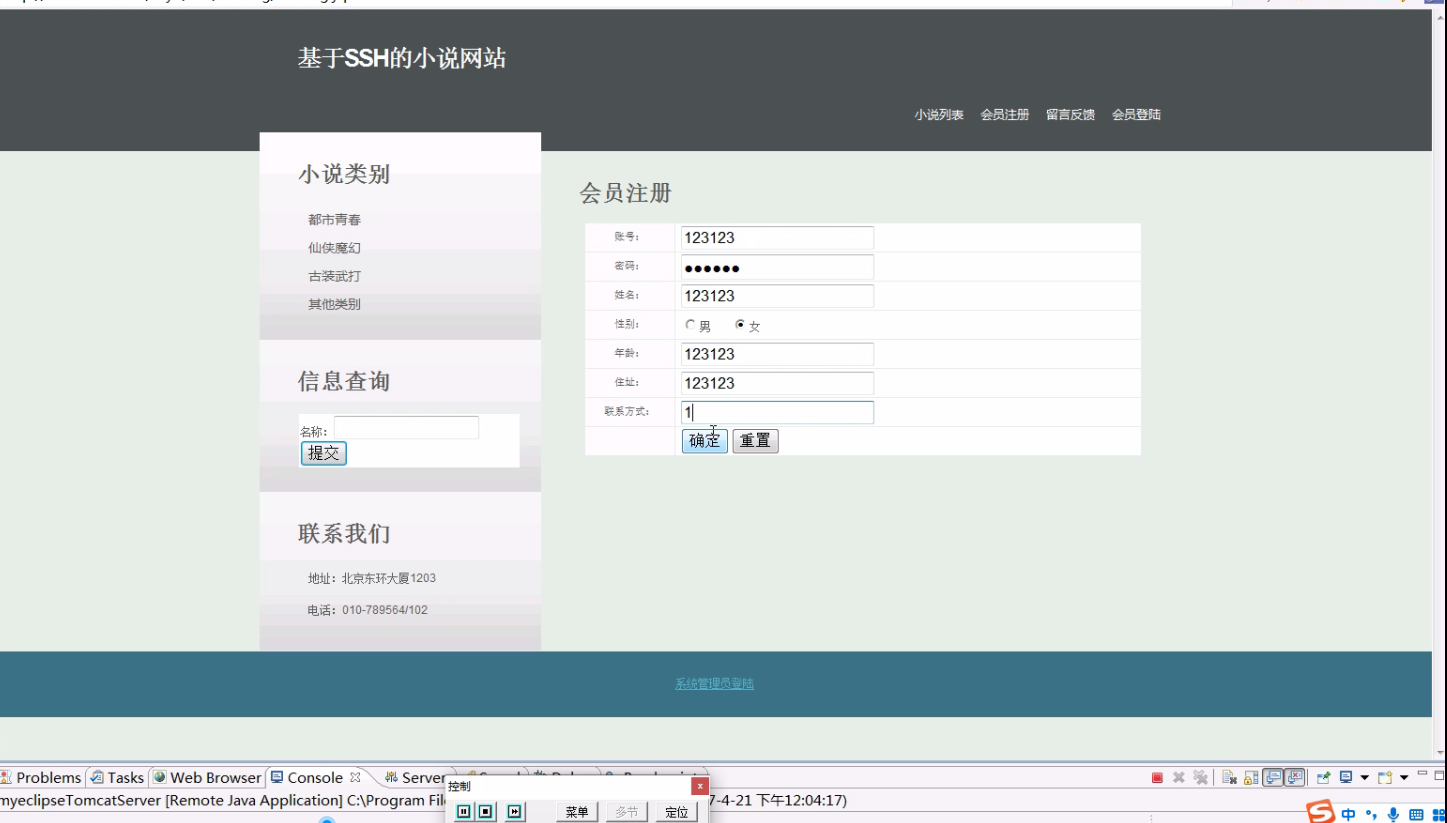The width and height of the screenshot is (1447, 823).
Task: Click the 姓名 input field
Action: click(x=777, y=296)
